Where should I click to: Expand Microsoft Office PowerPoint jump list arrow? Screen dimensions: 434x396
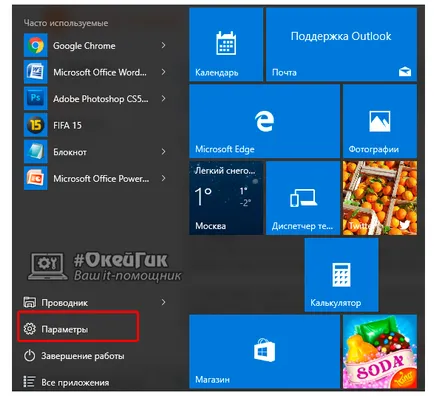pos(163,179)
